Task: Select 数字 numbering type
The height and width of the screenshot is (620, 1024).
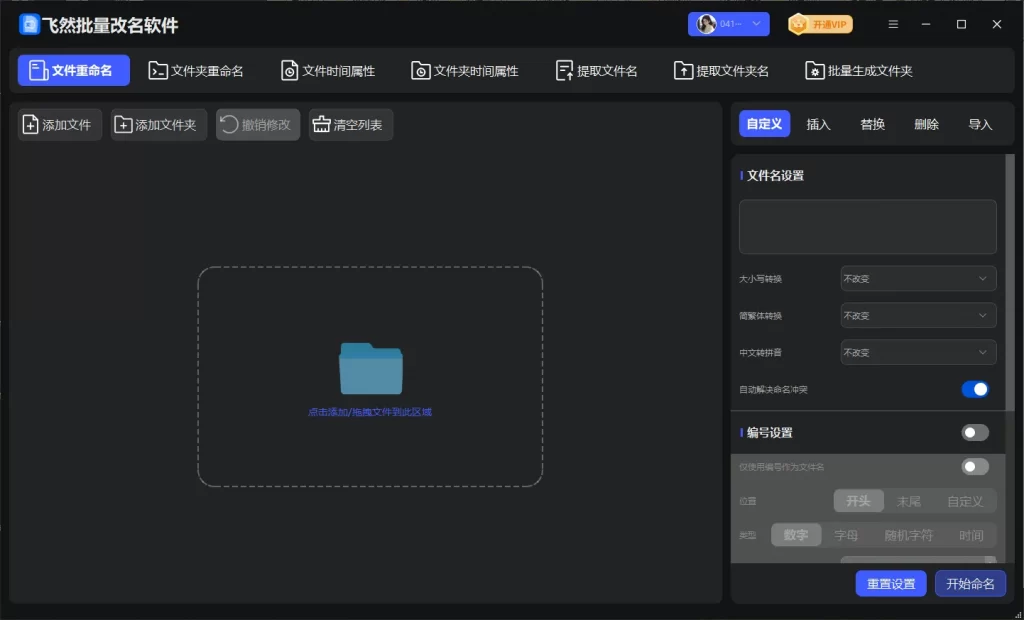Action: point(796,535)
